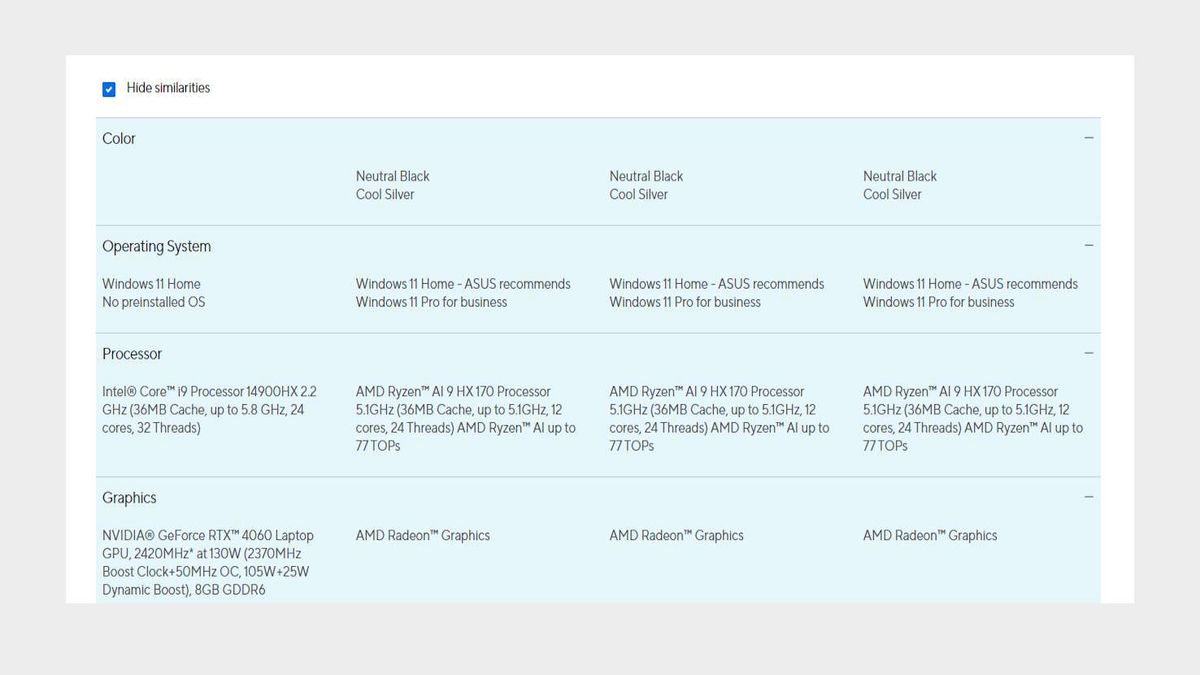
Task: Click the Operating System heading
Action: pyautogui.click(x=157, y=247)
